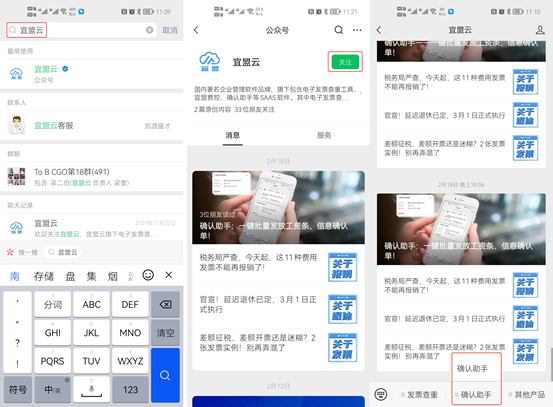Choose candidate word 南

(x=14, y=276)
